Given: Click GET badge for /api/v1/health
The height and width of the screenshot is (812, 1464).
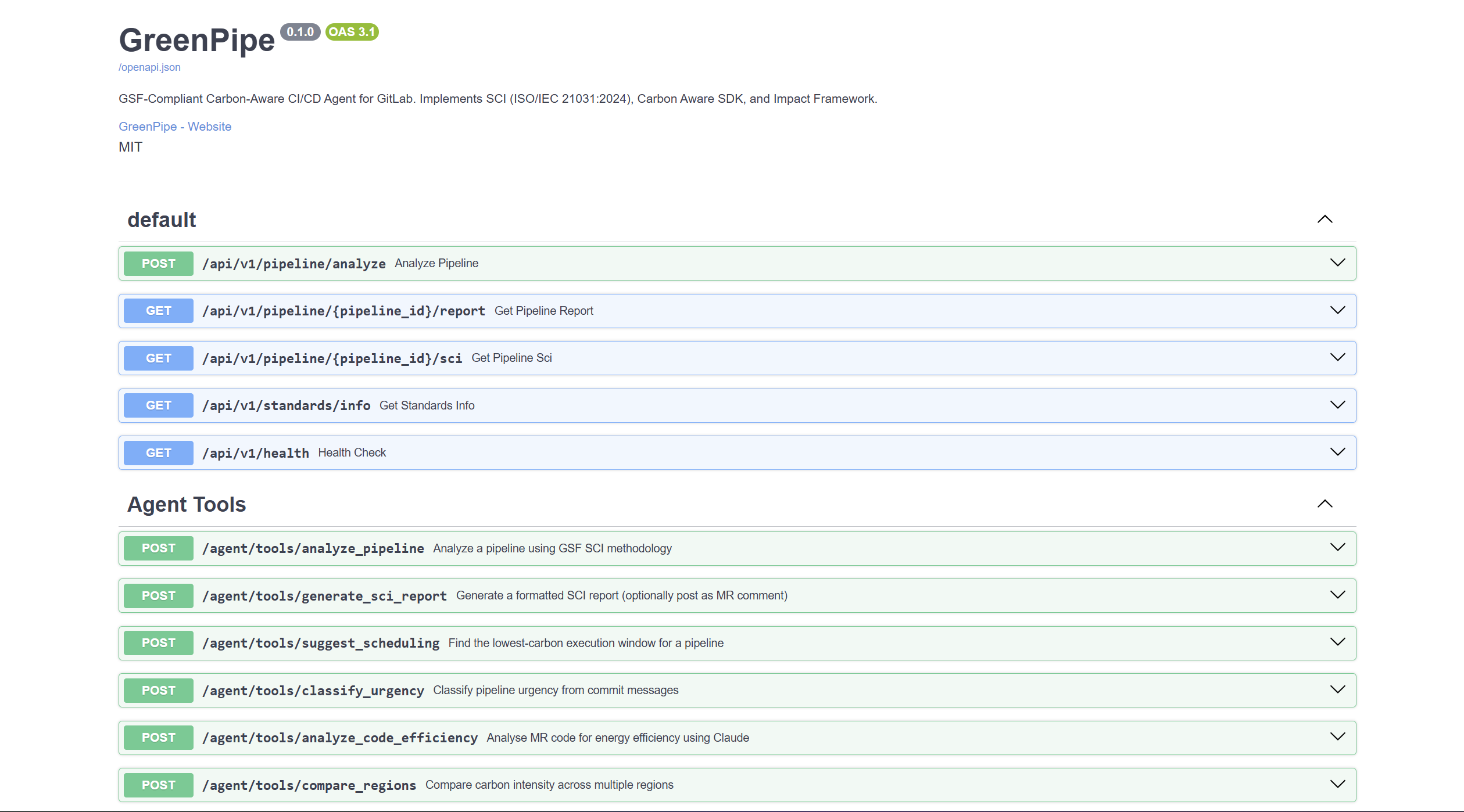Looking at the screenshot, I should (x=158, y=453).
